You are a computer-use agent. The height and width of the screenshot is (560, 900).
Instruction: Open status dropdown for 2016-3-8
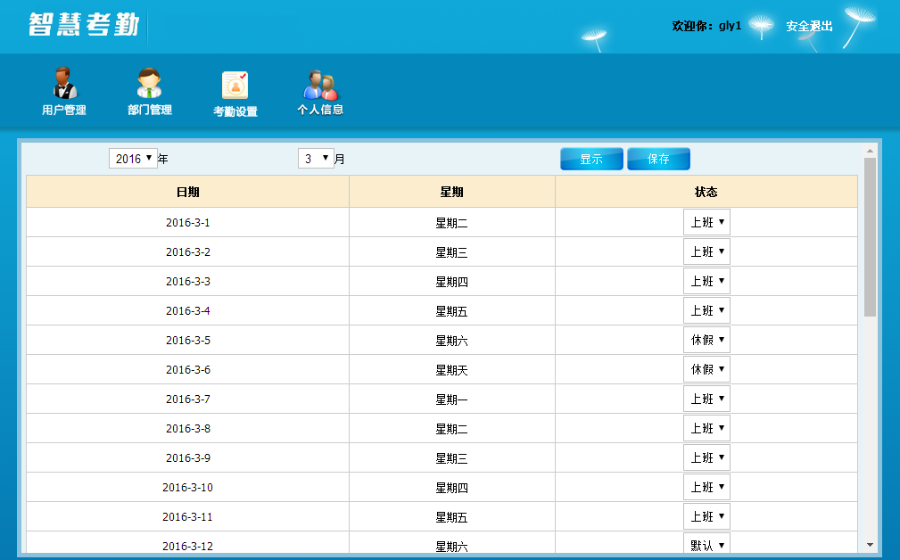tap(707, 428)
